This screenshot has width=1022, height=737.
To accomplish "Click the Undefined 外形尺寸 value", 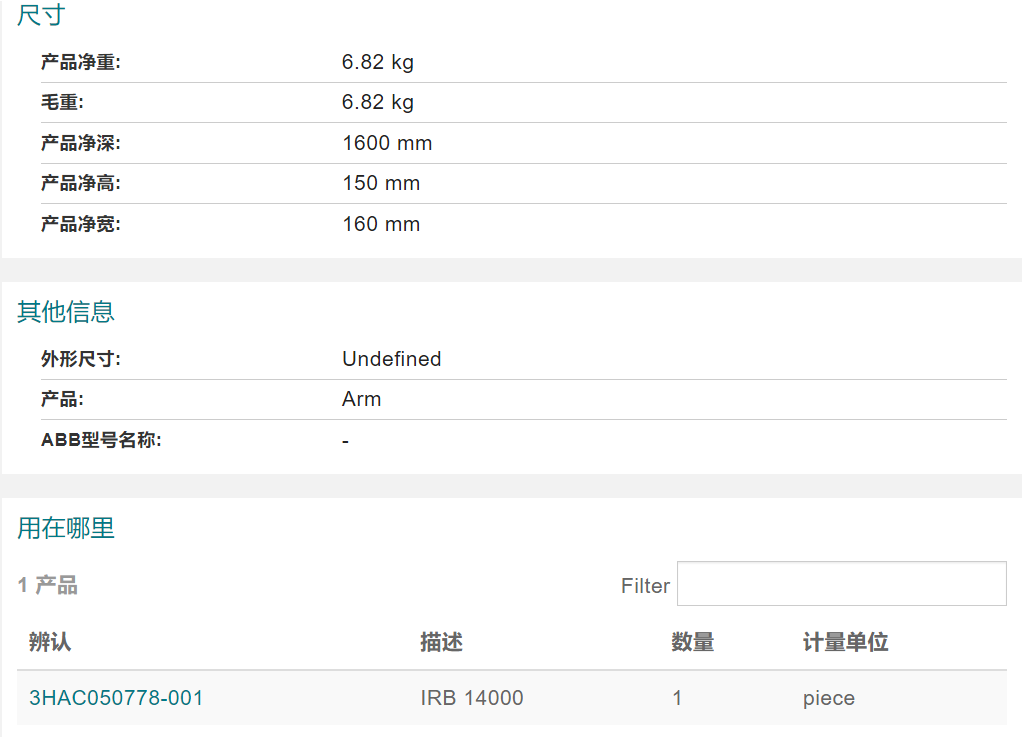I will (x=392, y=359).
